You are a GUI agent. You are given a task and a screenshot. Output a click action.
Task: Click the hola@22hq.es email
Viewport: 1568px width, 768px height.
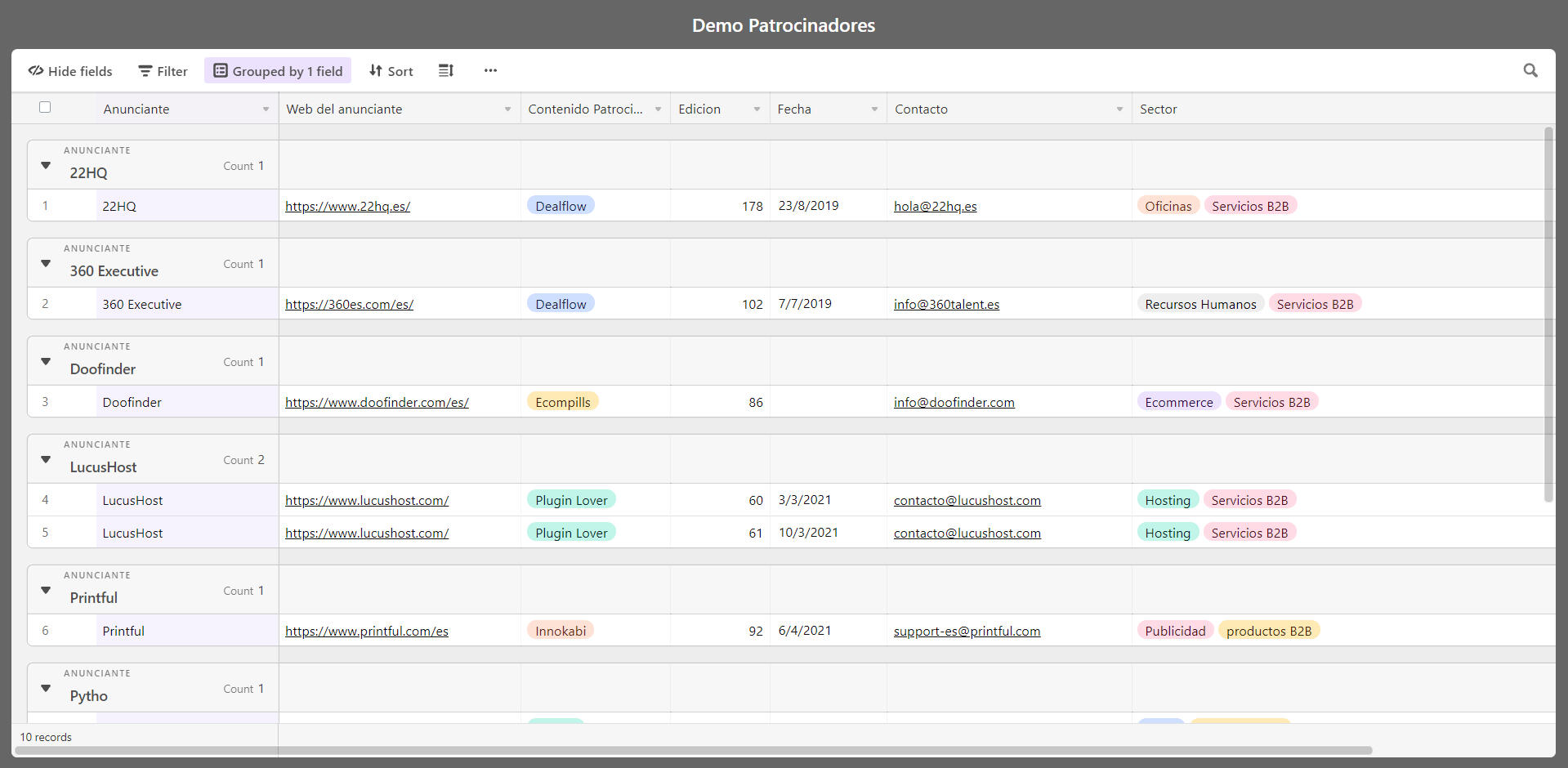pyautogui.click(x=936, y=207)
